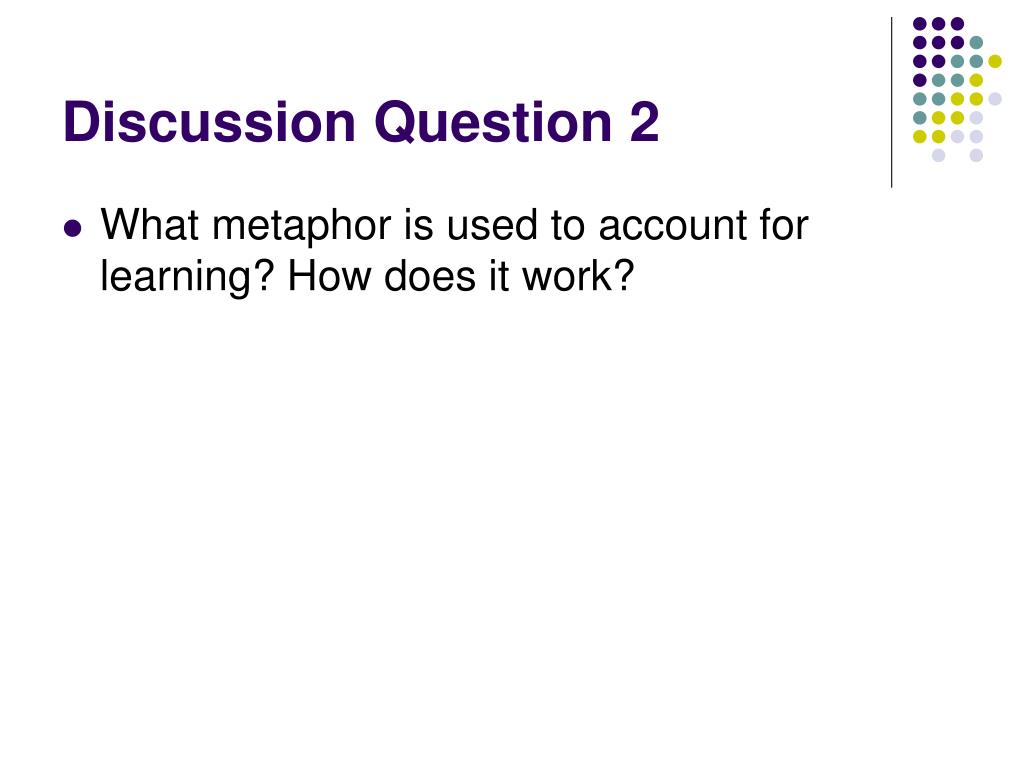The width and height of the screenshot is (1024, 768).
Task: Click the bottom-left yellow dot in the seventh row
Action: [x=920, y=136]
